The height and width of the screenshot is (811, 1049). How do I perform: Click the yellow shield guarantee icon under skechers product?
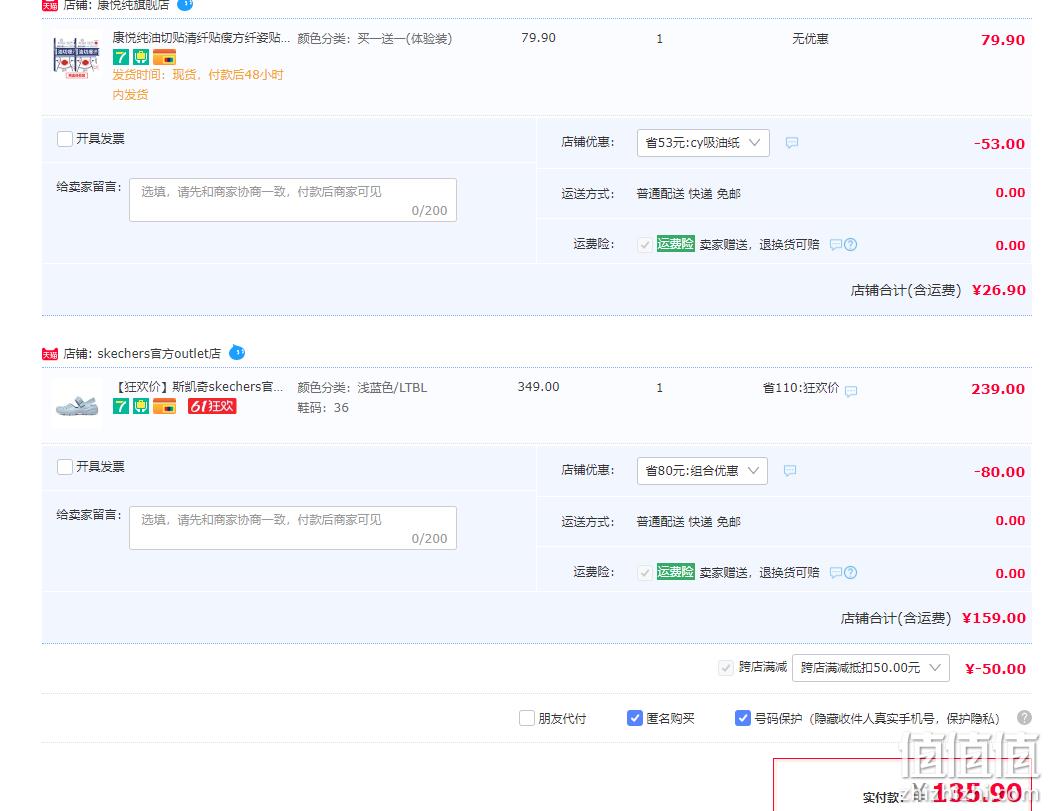click(x=140, y=406)
